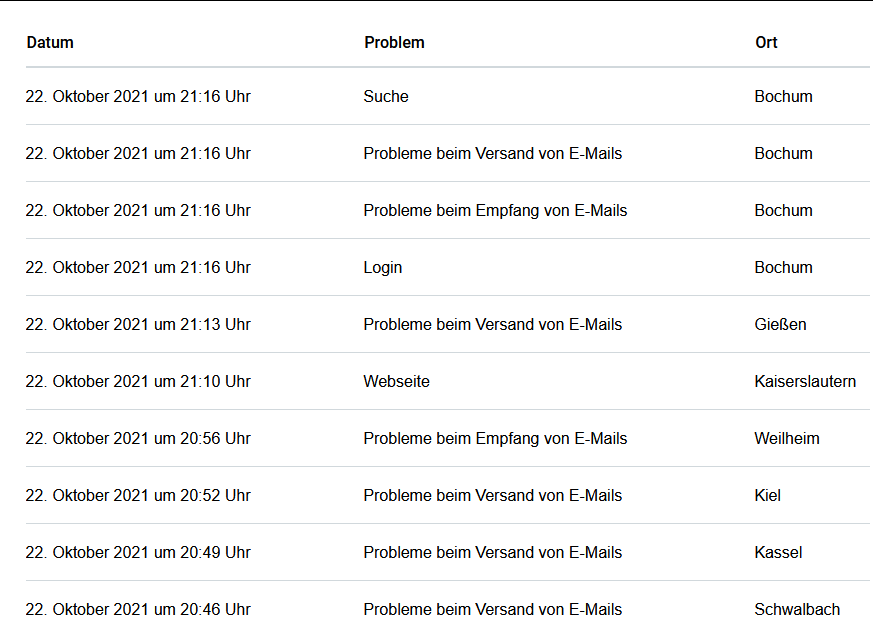Click Bochum in the Suche row
Image resolution: width=873 pixels, height=629 pixels.
(783, 97)
